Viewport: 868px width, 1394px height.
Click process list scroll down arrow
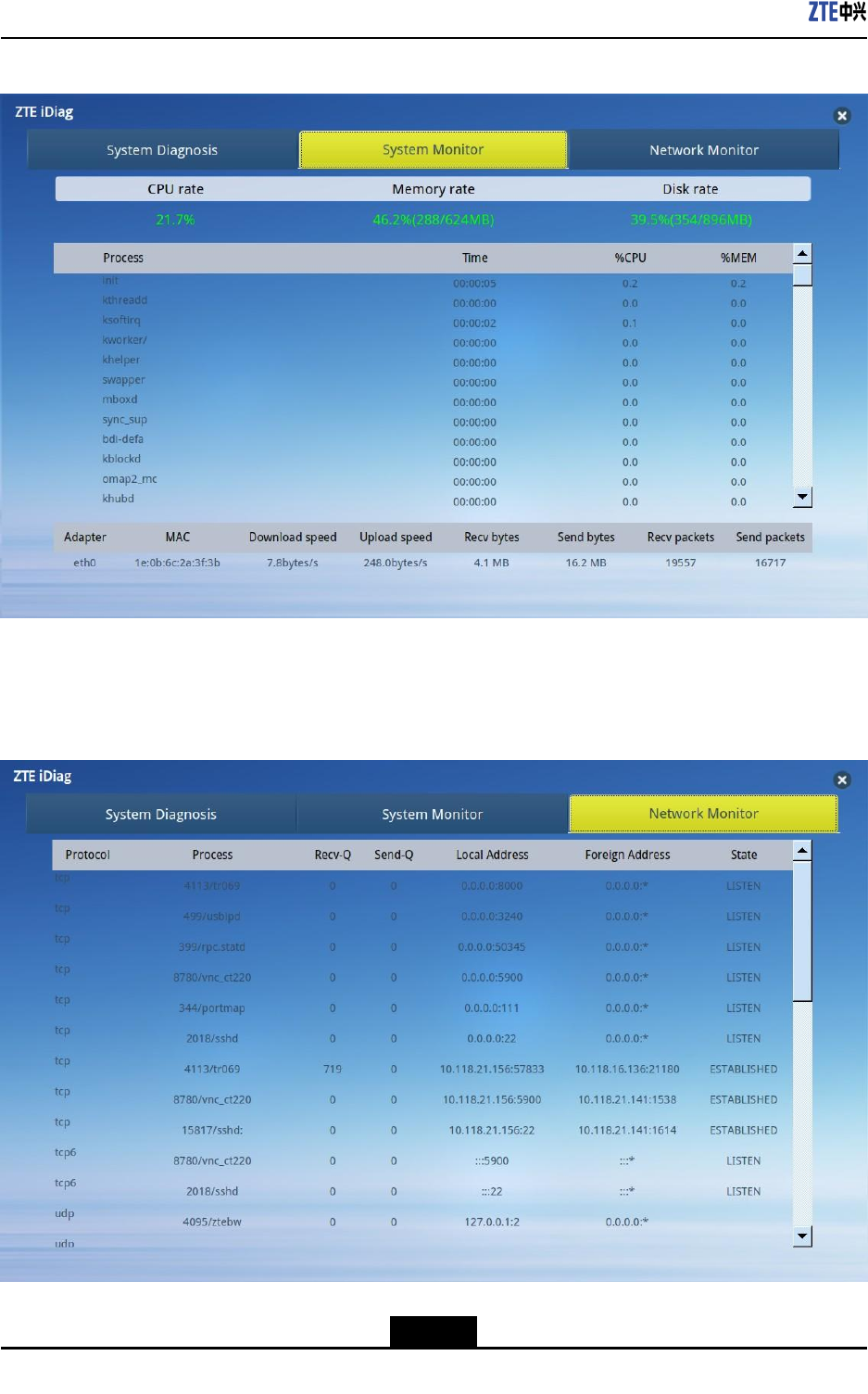pos(803,498)
